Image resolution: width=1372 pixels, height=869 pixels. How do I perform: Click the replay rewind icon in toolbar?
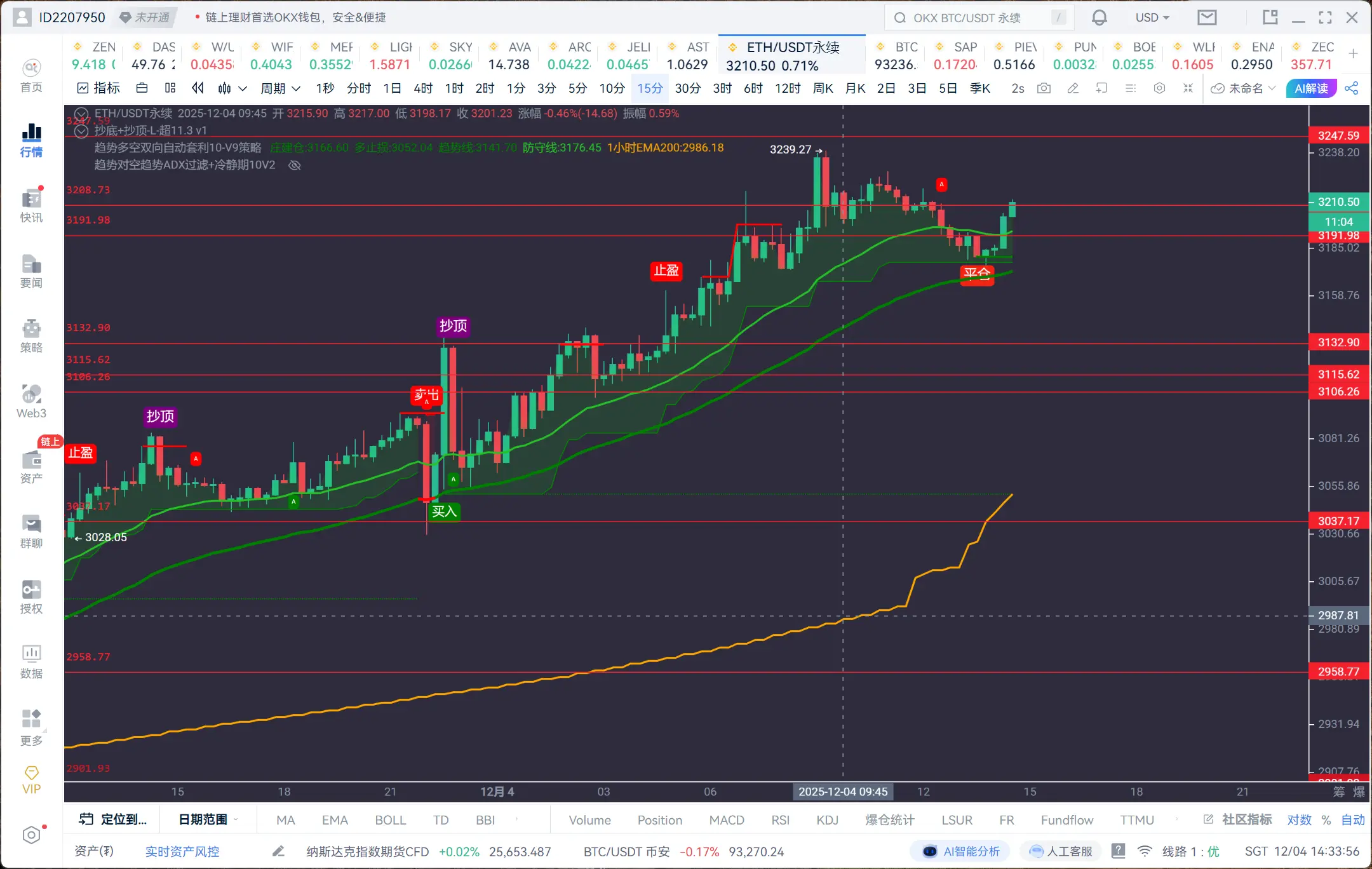tap(198, 88)
